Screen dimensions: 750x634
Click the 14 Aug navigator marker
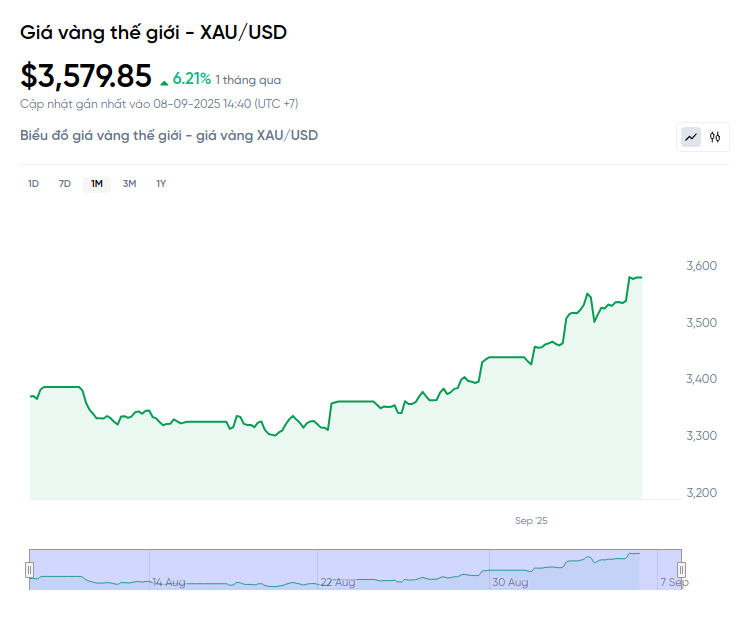tap(168, 582)
